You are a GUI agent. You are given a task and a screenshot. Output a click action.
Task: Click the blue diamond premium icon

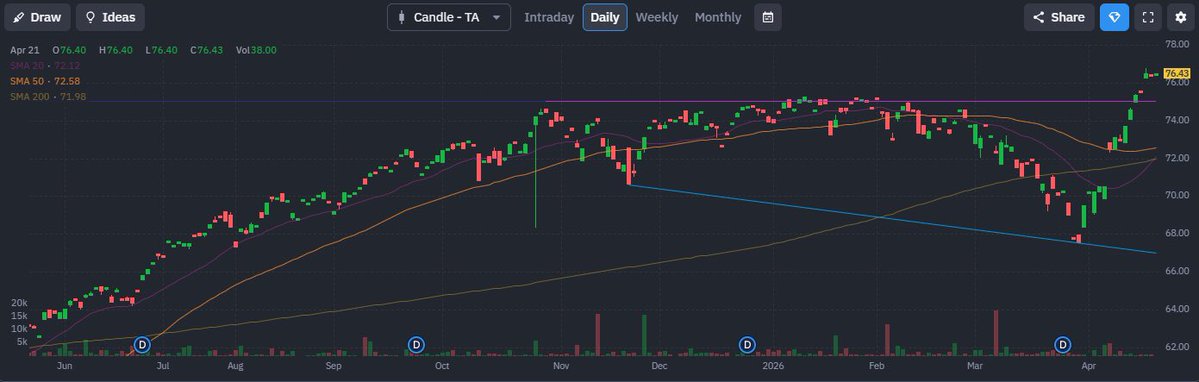click(x=1114, y=17)
